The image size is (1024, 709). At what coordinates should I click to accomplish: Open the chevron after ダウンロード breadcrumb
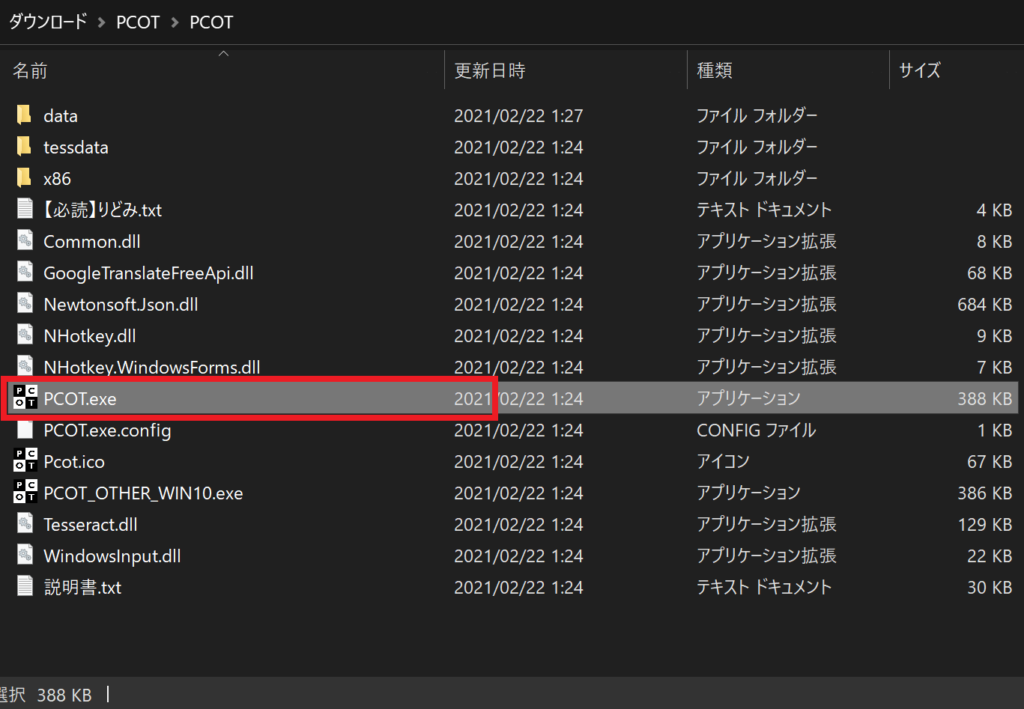(101, 22)
